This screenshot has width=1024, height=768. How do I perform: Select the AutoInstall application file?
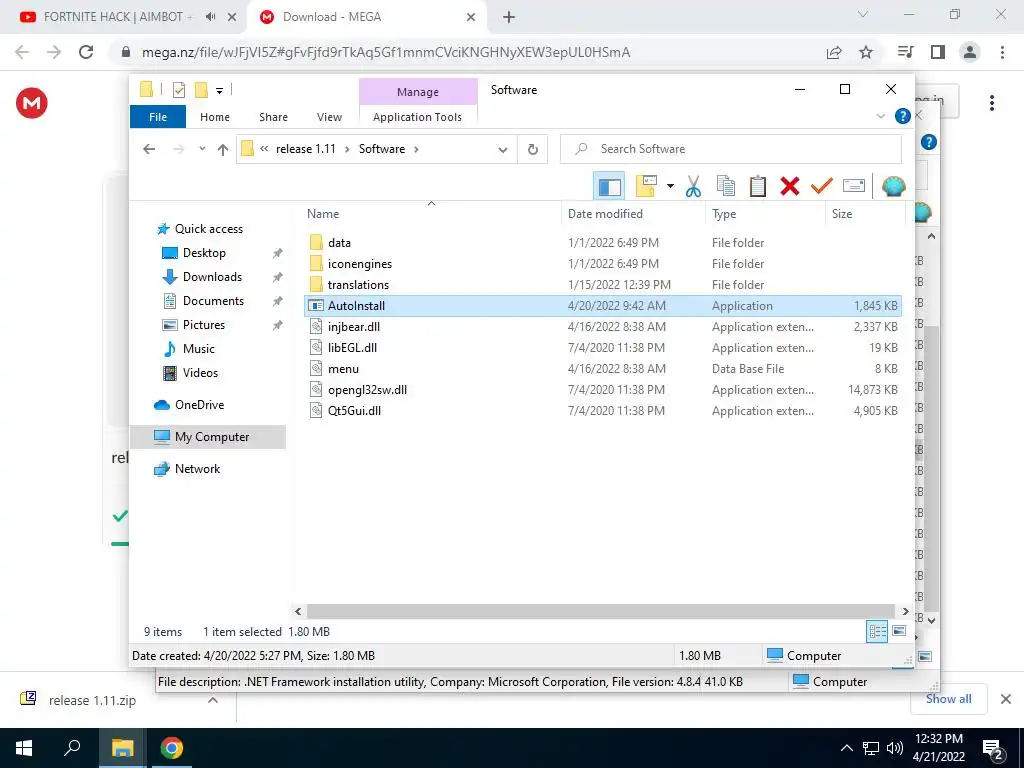click(603, 306)
